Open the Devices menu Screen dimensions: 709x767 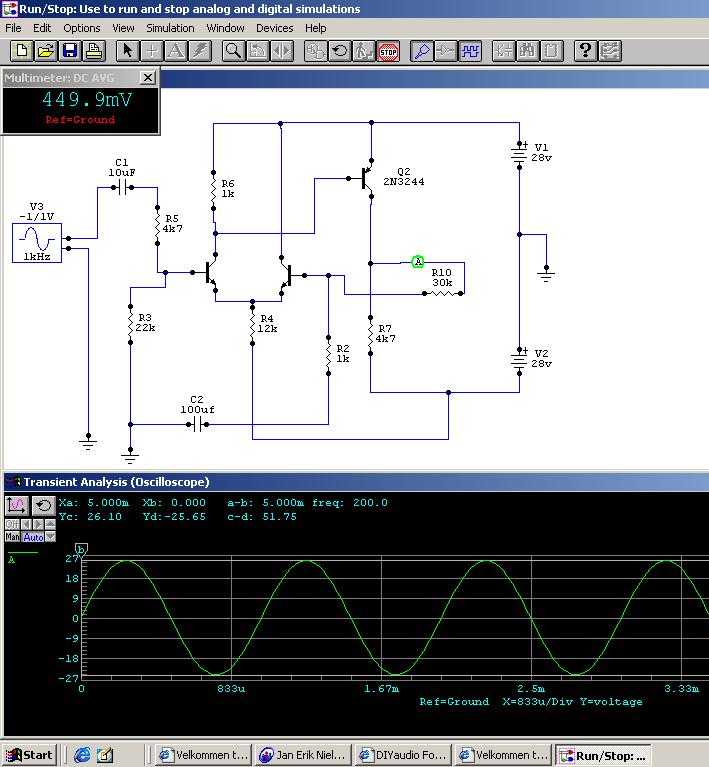coord(274,28)
